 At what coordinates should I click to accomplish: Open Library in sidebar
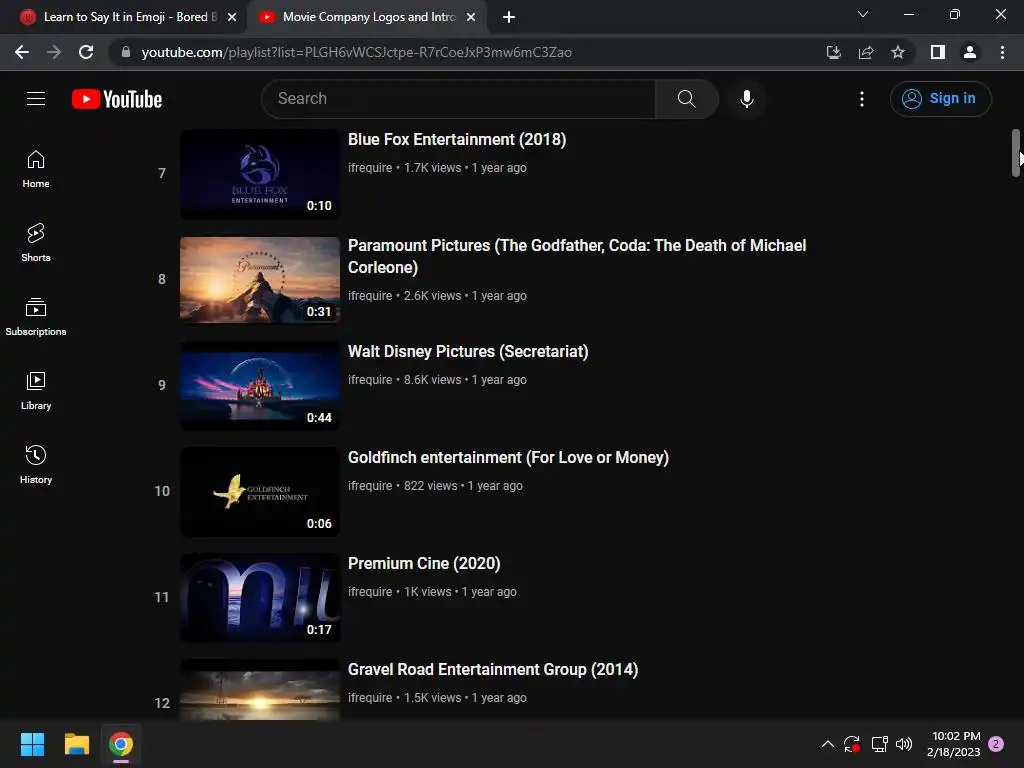[36, 391]
